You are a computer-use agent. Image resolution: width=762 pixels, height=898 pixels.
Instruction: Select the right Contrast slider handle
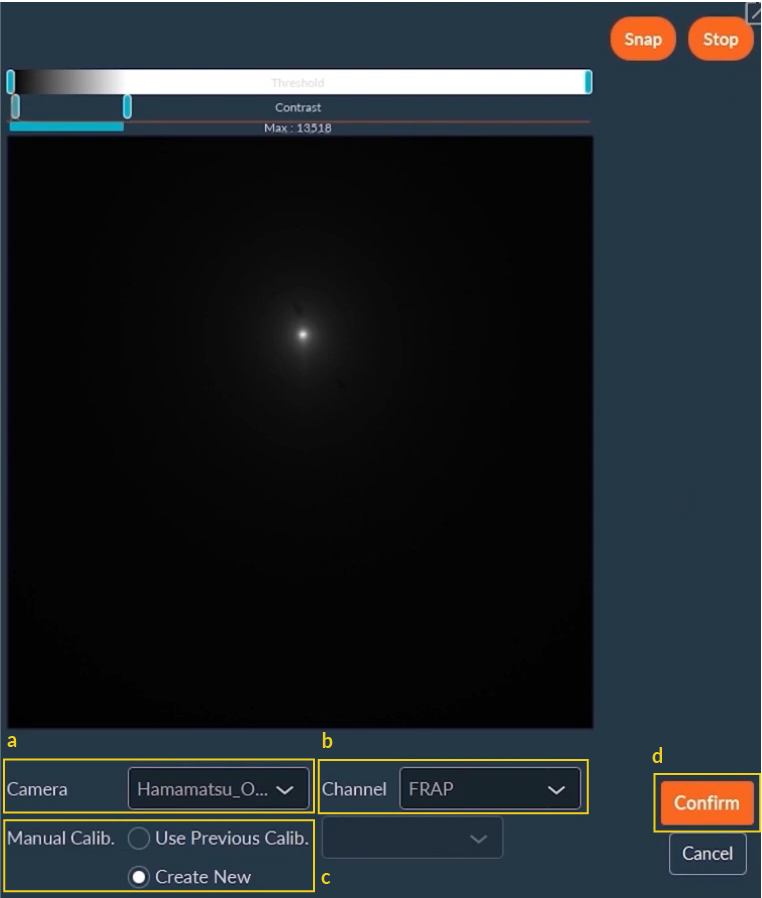tap(127, 106)
